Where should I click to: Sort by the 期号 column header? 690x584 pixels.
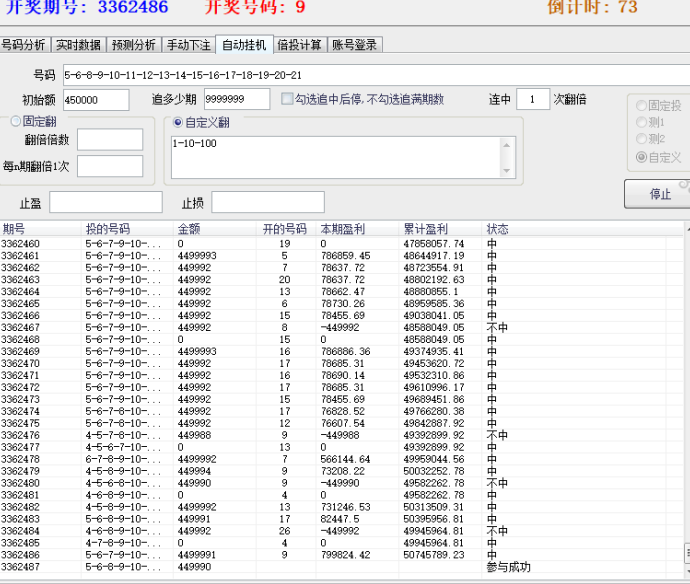(41, 229)
